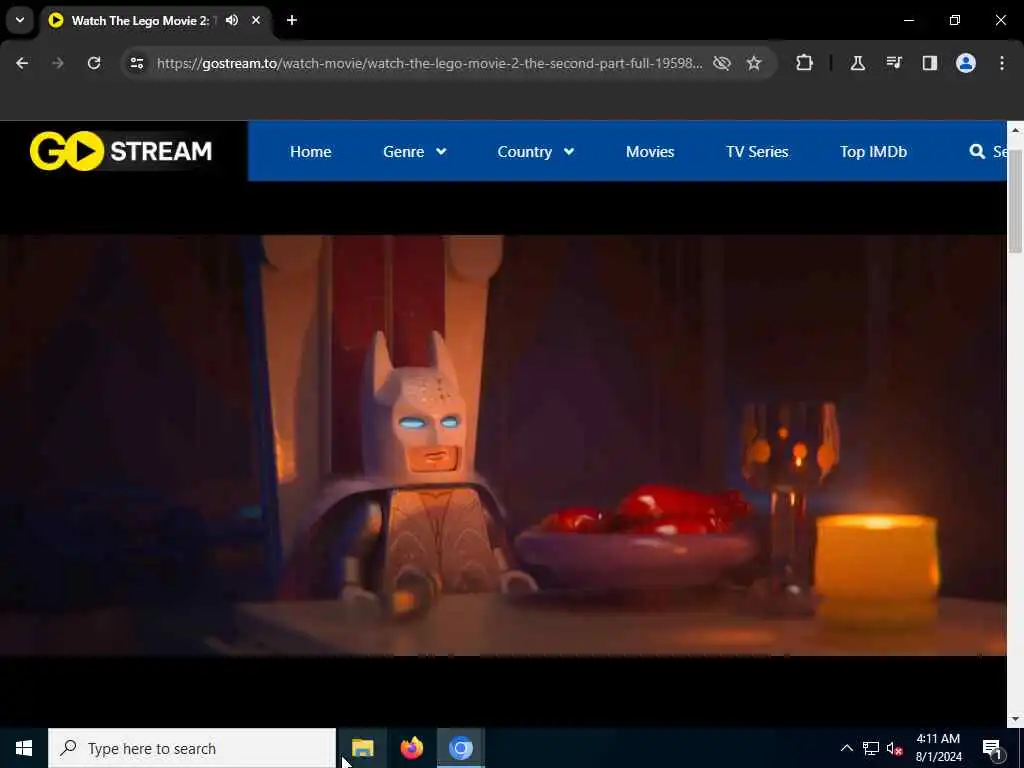Open the network status tray icon
This screenshot has height=768, width=1024.
[871, 748]
